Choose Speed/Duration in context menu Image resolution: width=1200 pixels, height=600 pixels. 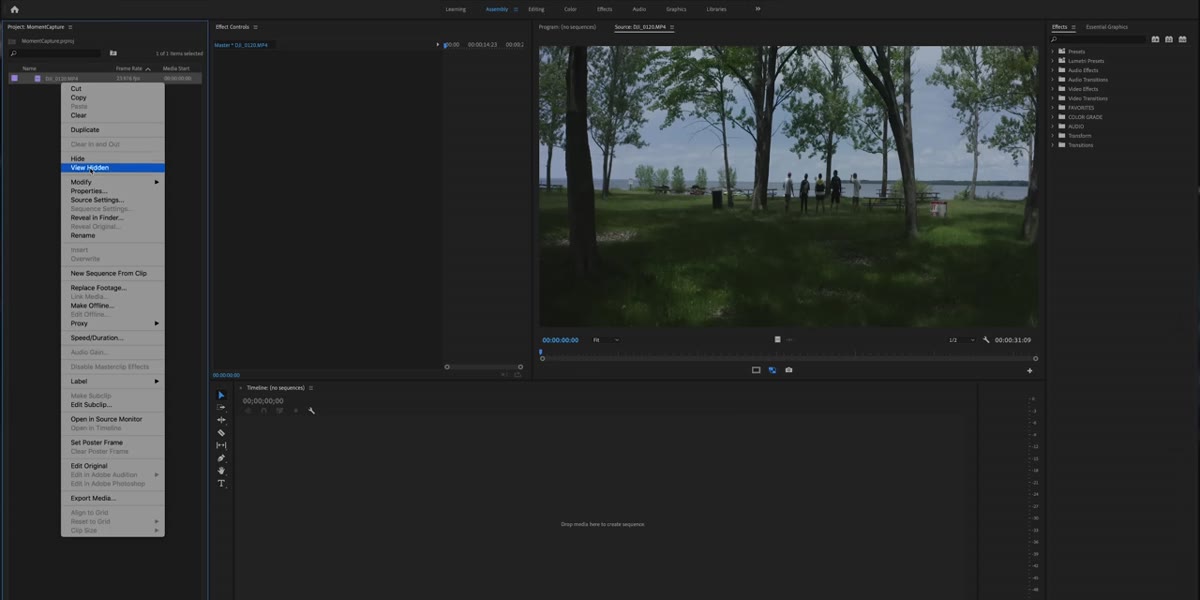point(113,338)
